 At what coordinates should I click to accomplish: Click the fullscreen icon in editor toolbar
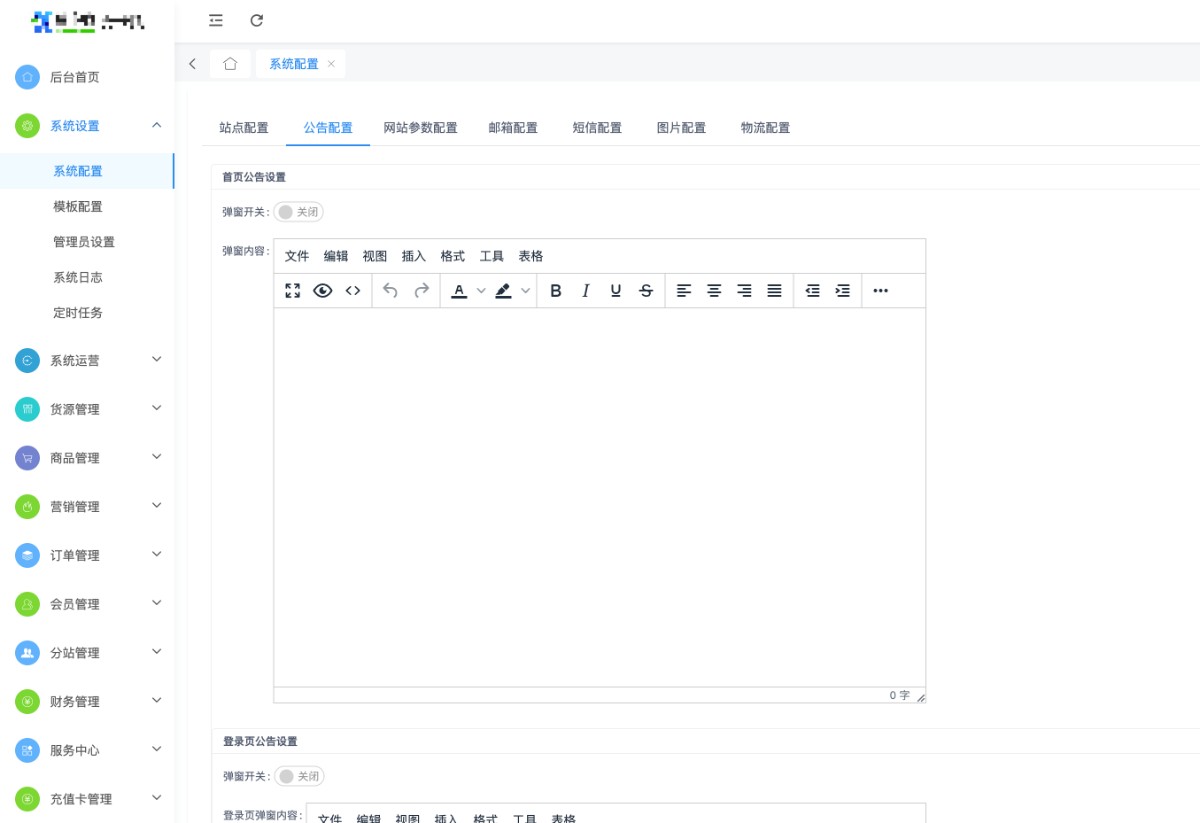click(293, 291)
